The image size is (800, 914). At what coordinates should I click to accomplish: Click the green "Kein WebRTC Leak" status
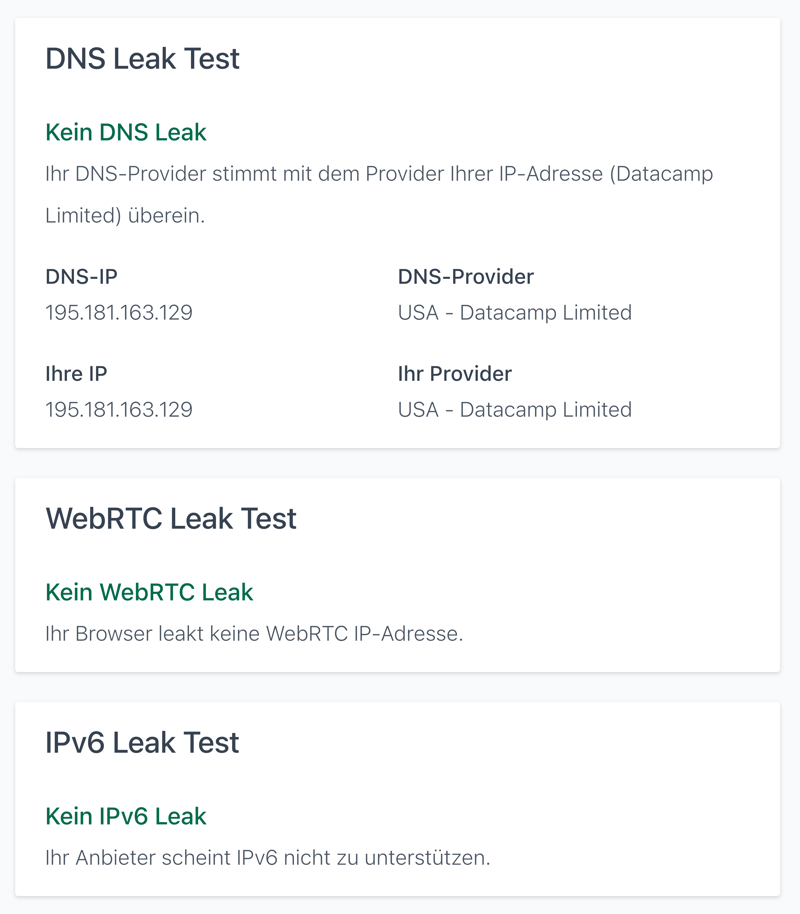(149, 592)
